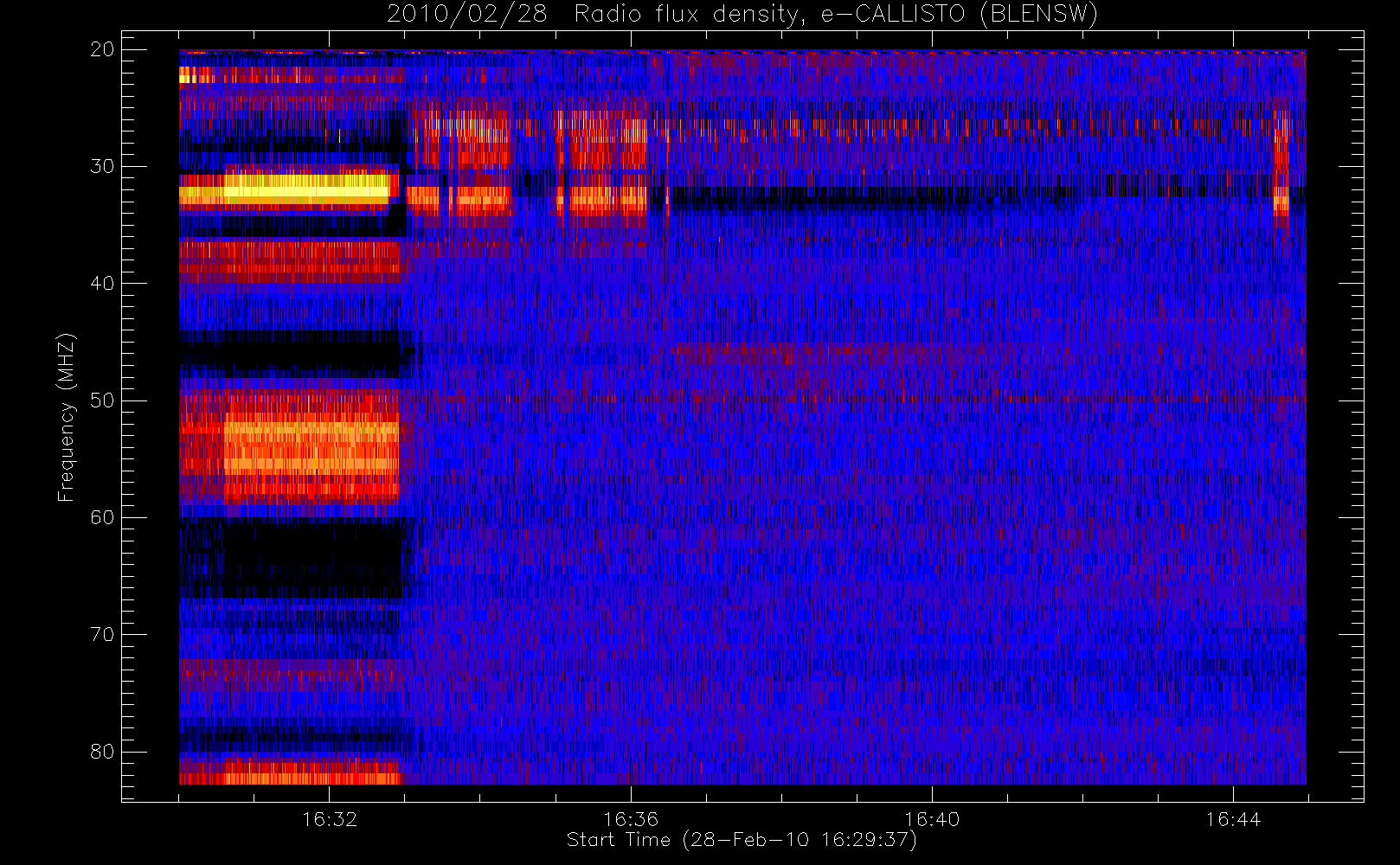Screen dimensions: 1400x865
Task: Click the 30 frequency tick label
Action: [102, 166]
